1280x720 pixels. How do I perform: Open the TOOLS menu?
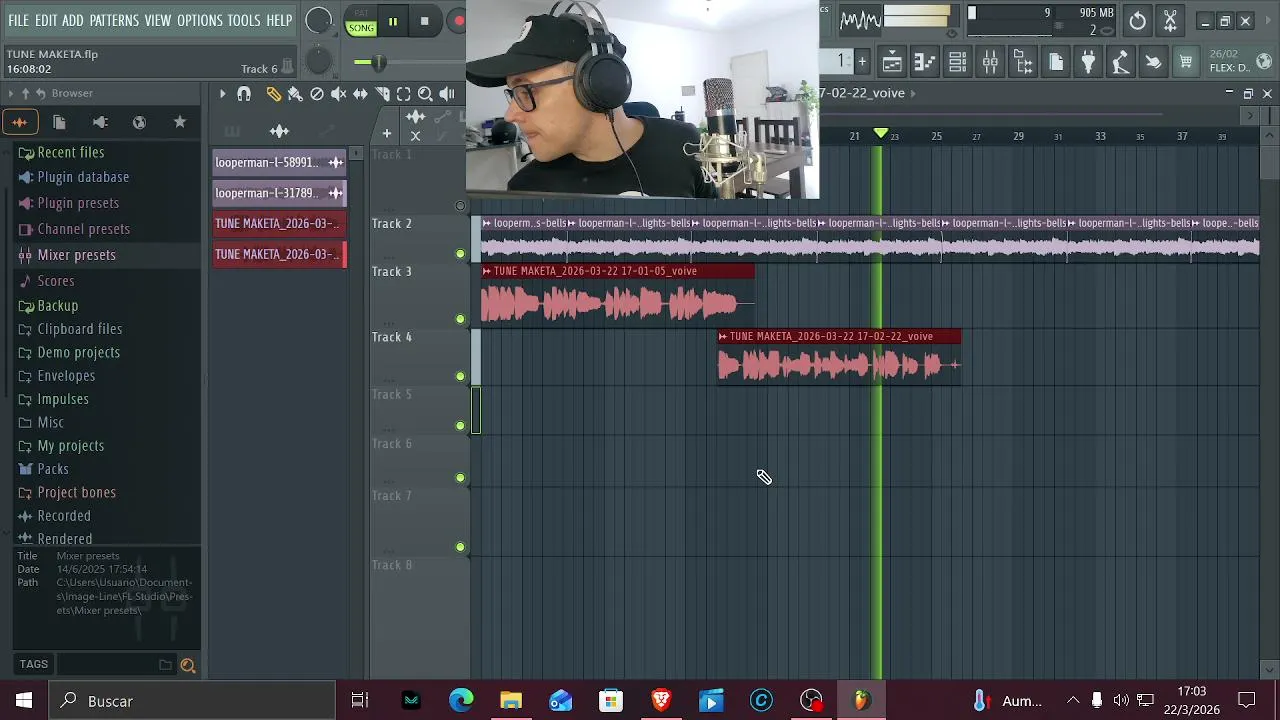click(243, 20)
